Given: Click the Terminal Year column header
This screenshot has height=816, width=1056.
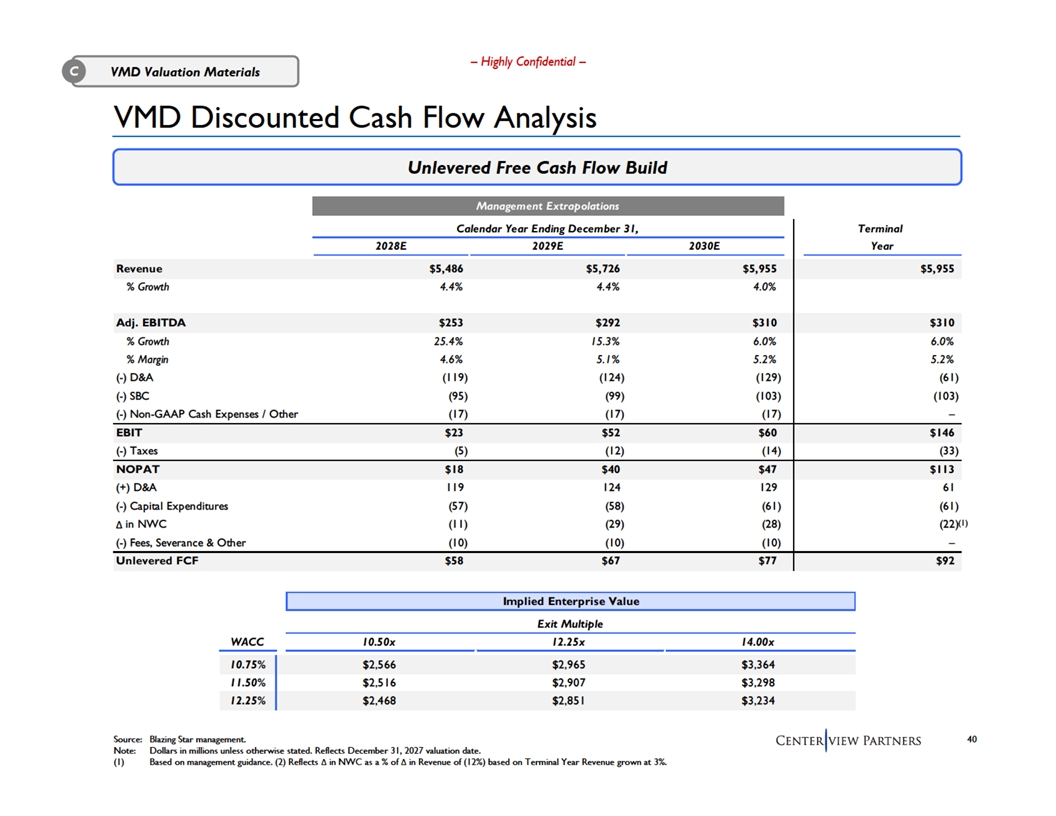Looking at the screenshot, I should [880, 237].
